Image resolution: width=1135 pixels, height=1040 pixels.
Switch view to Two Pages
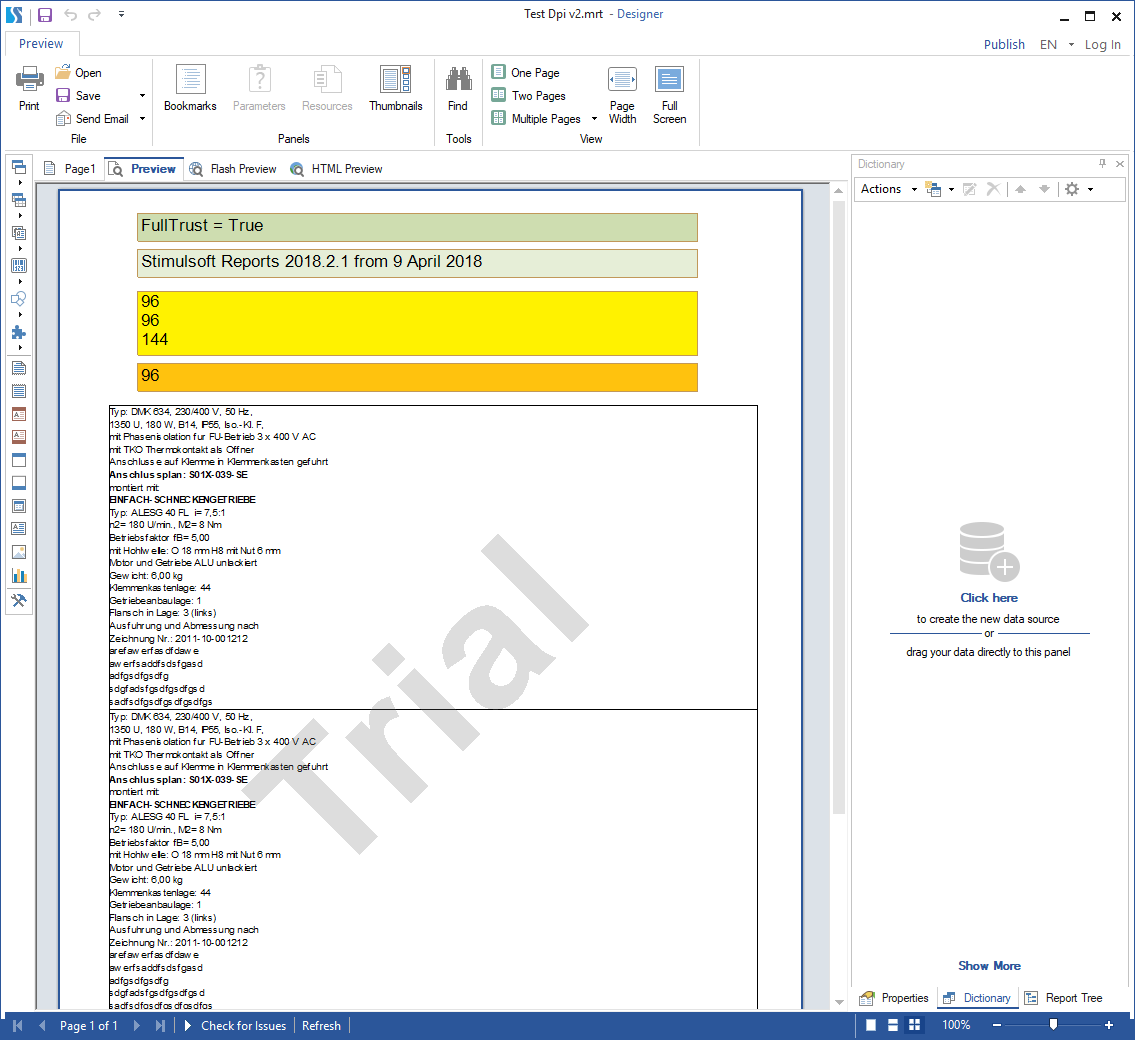pos(528,96)
